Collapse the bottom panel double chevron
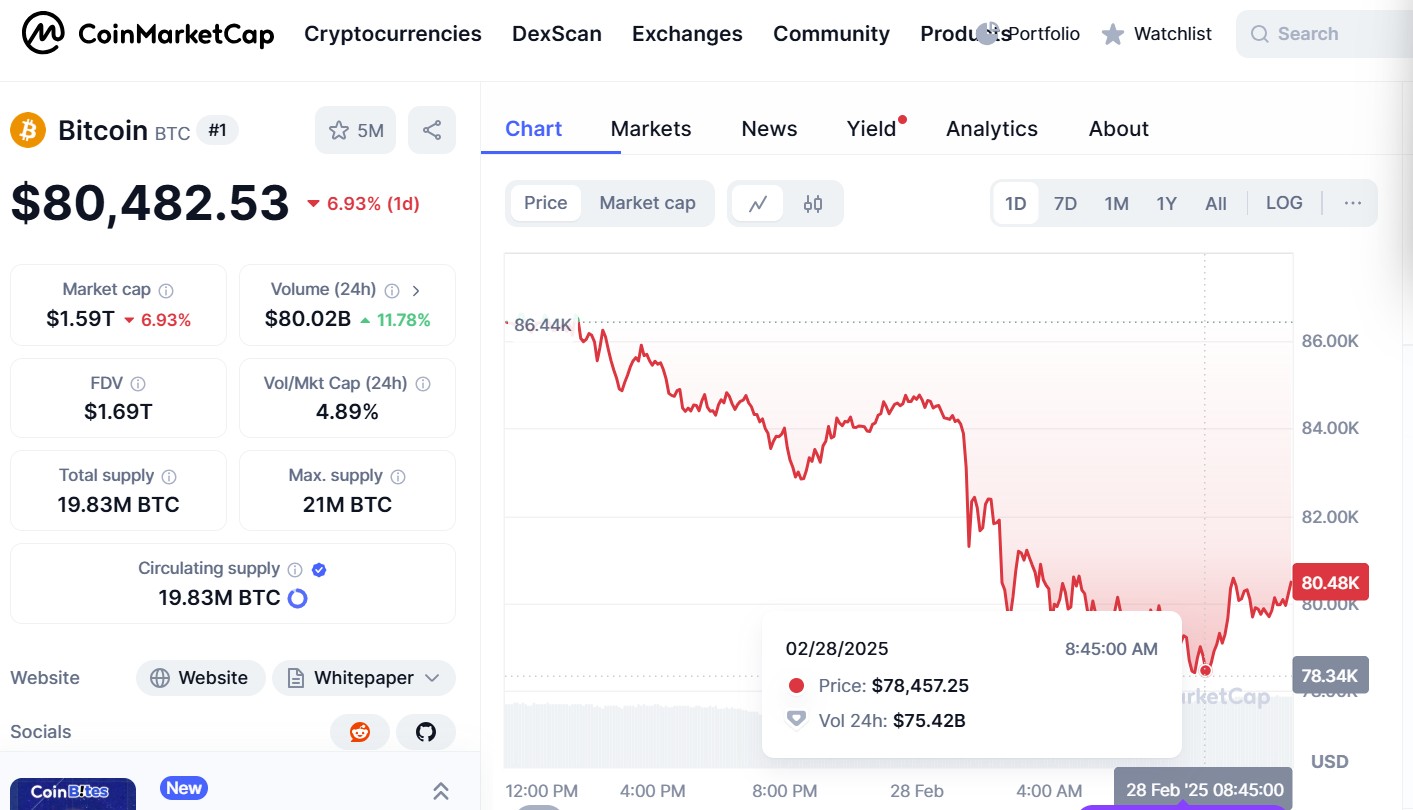The width and height of the screenshot is (1413, 810). click(440, 791)
